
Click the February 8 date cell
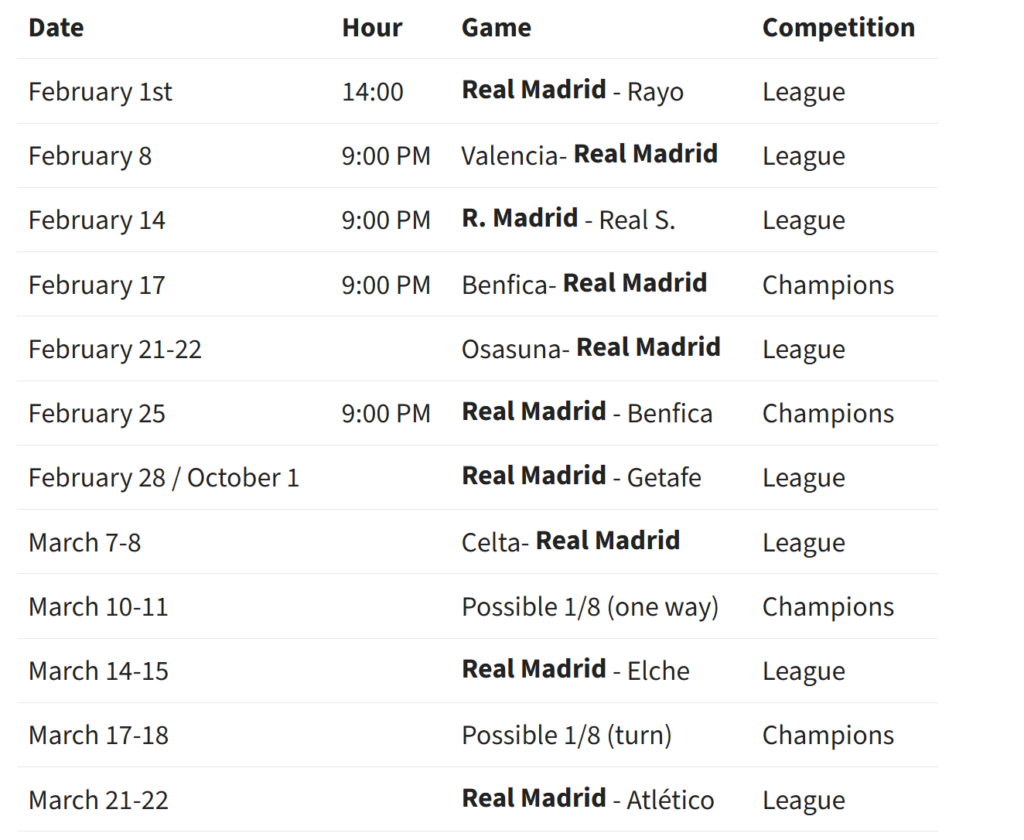[x=90, y=156]
